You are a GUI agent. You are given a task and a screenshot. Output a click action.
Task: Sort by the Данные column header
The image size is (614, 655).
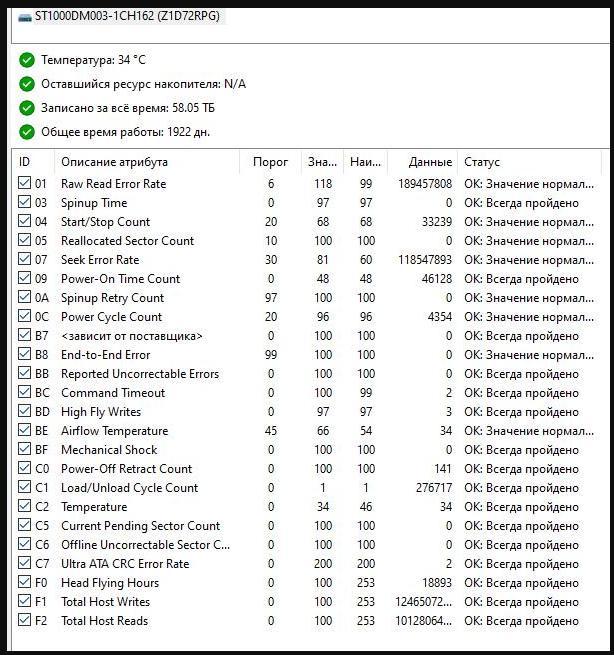point(423,162)
